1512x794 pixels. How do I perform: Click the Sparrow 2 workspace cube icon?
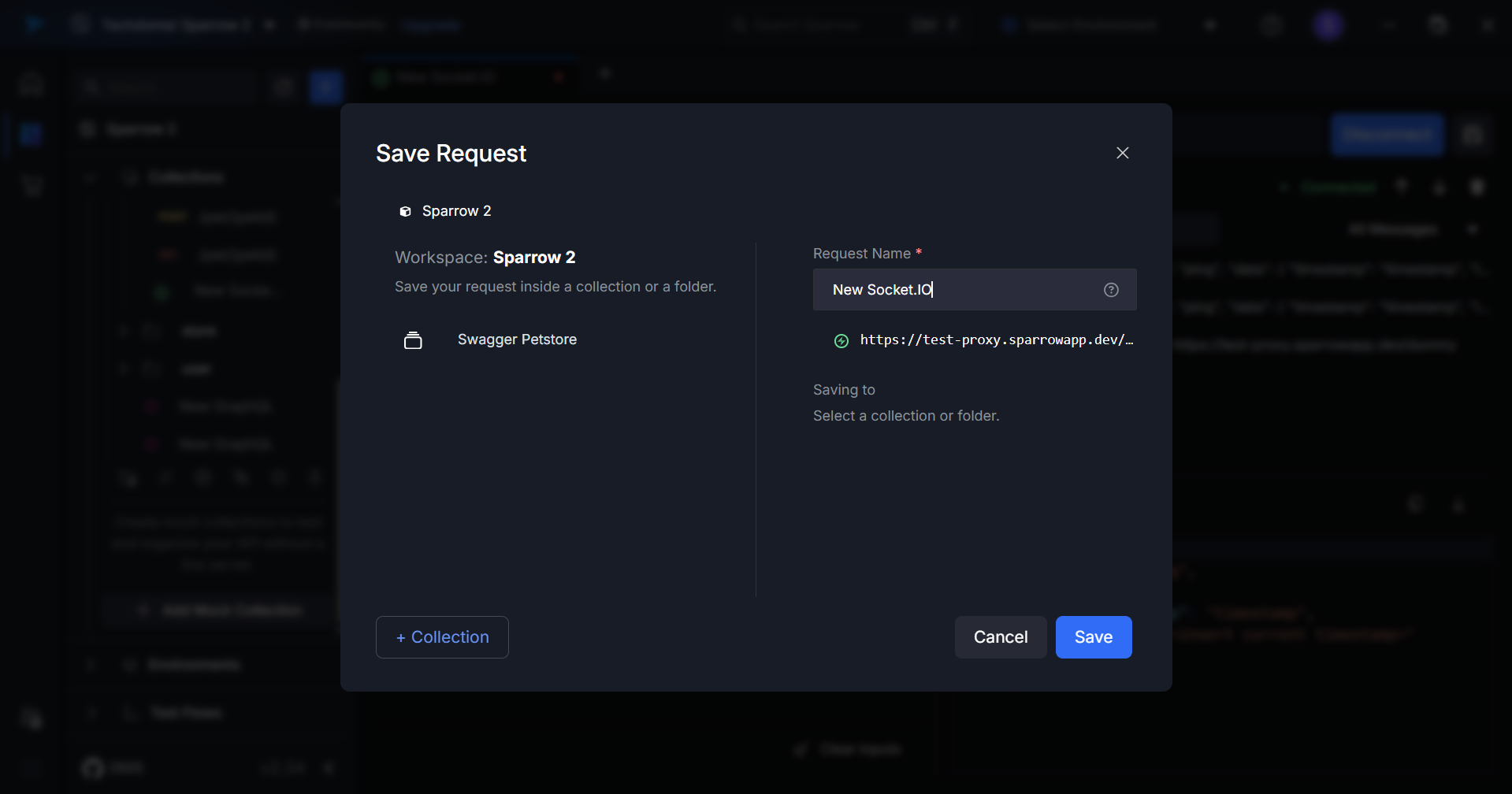coord(405,211)
